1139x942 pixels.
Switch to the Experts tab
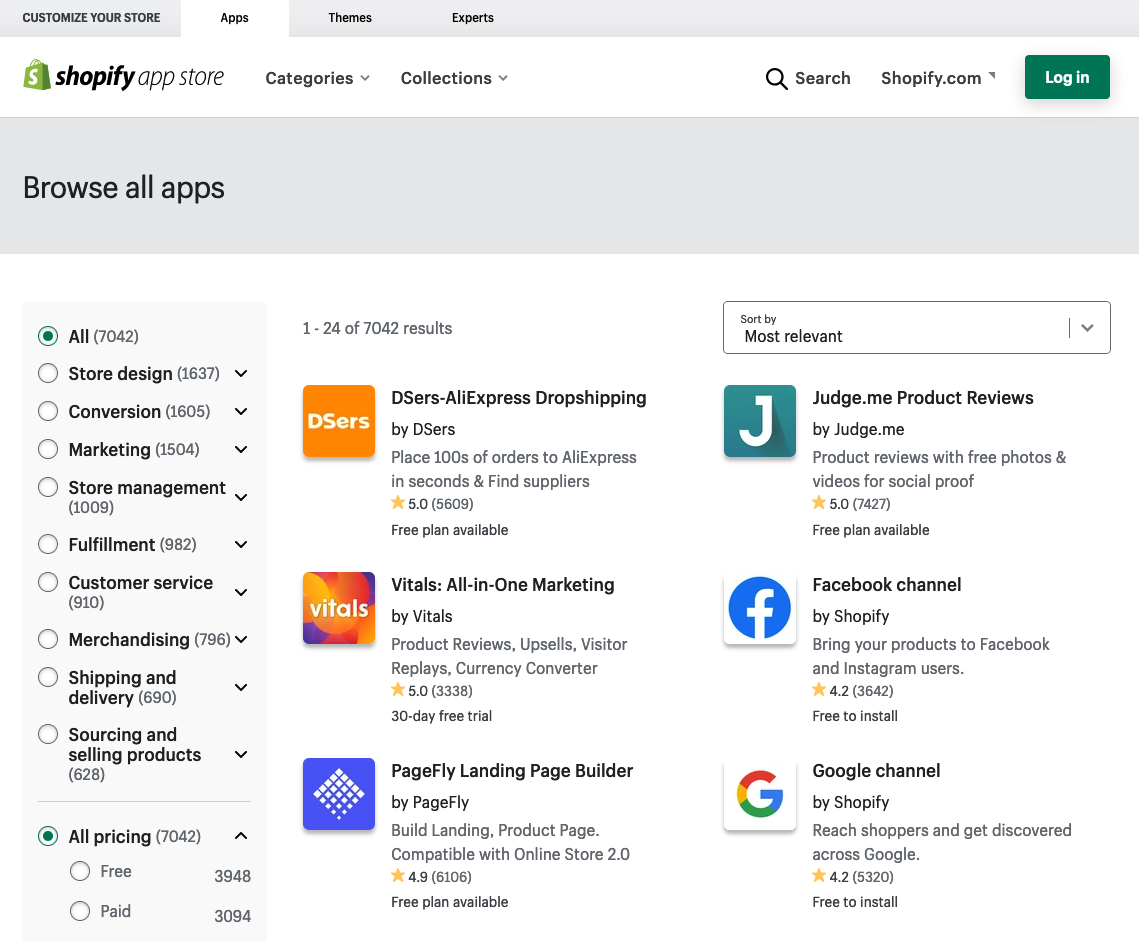pos(473,18)
